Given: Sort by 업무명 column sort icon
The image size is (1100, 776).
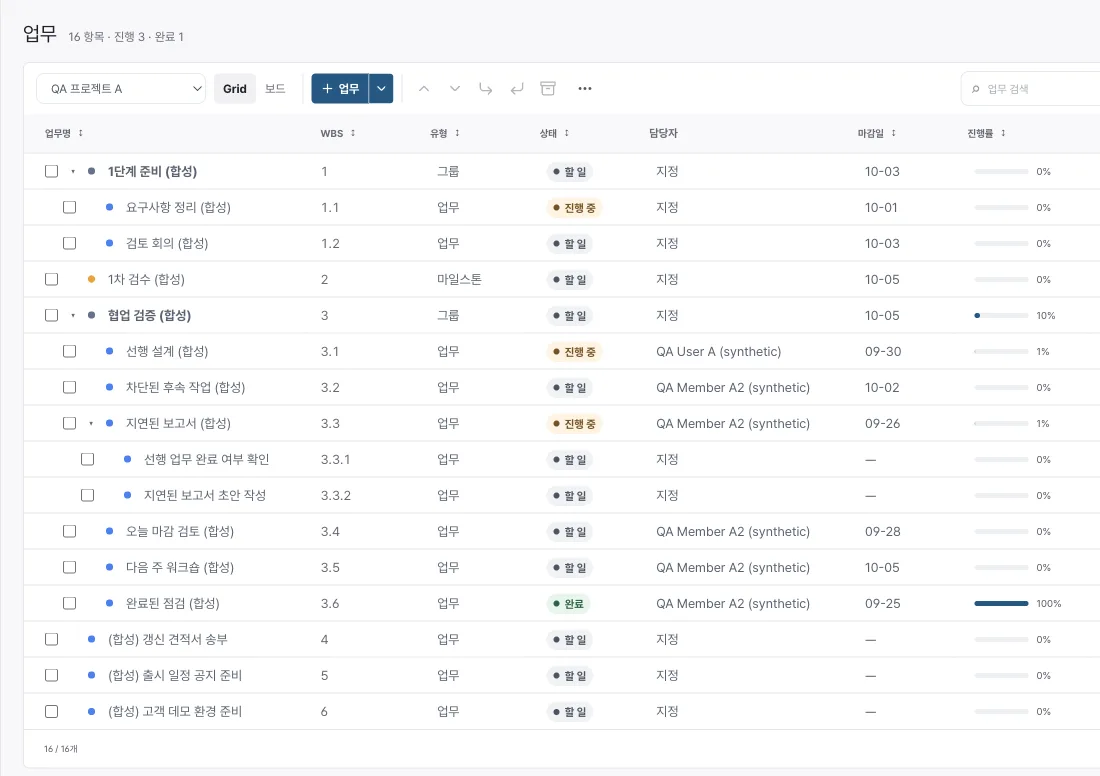Looking at the screenshot, I should [81, 133].
